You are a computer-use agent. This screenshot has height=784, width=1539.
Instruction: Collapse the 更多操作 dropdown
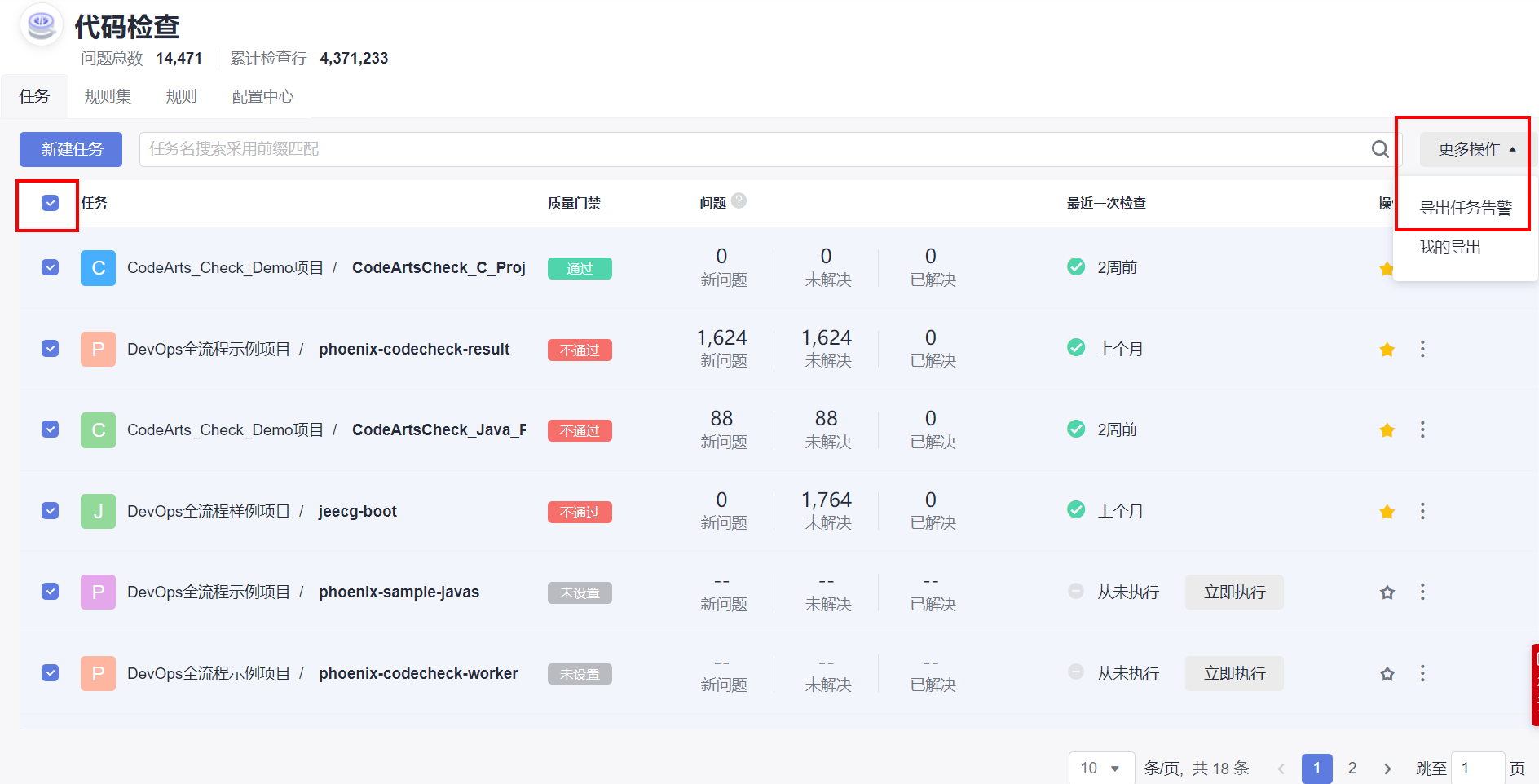1476,149
